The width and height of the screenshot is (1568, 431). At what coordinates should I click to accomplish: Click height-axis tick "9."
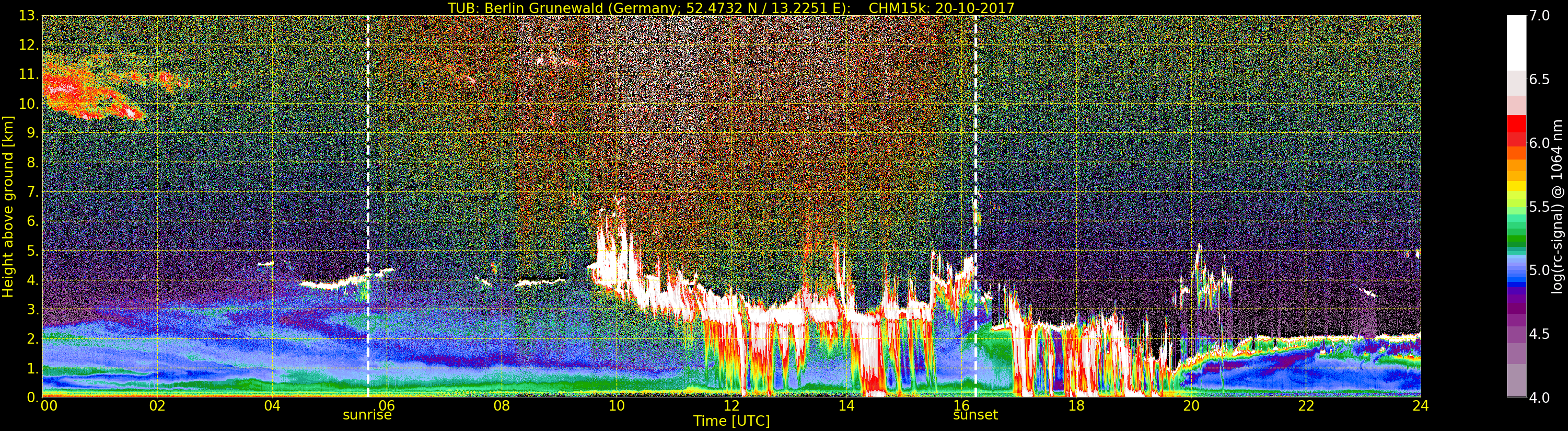32,133
